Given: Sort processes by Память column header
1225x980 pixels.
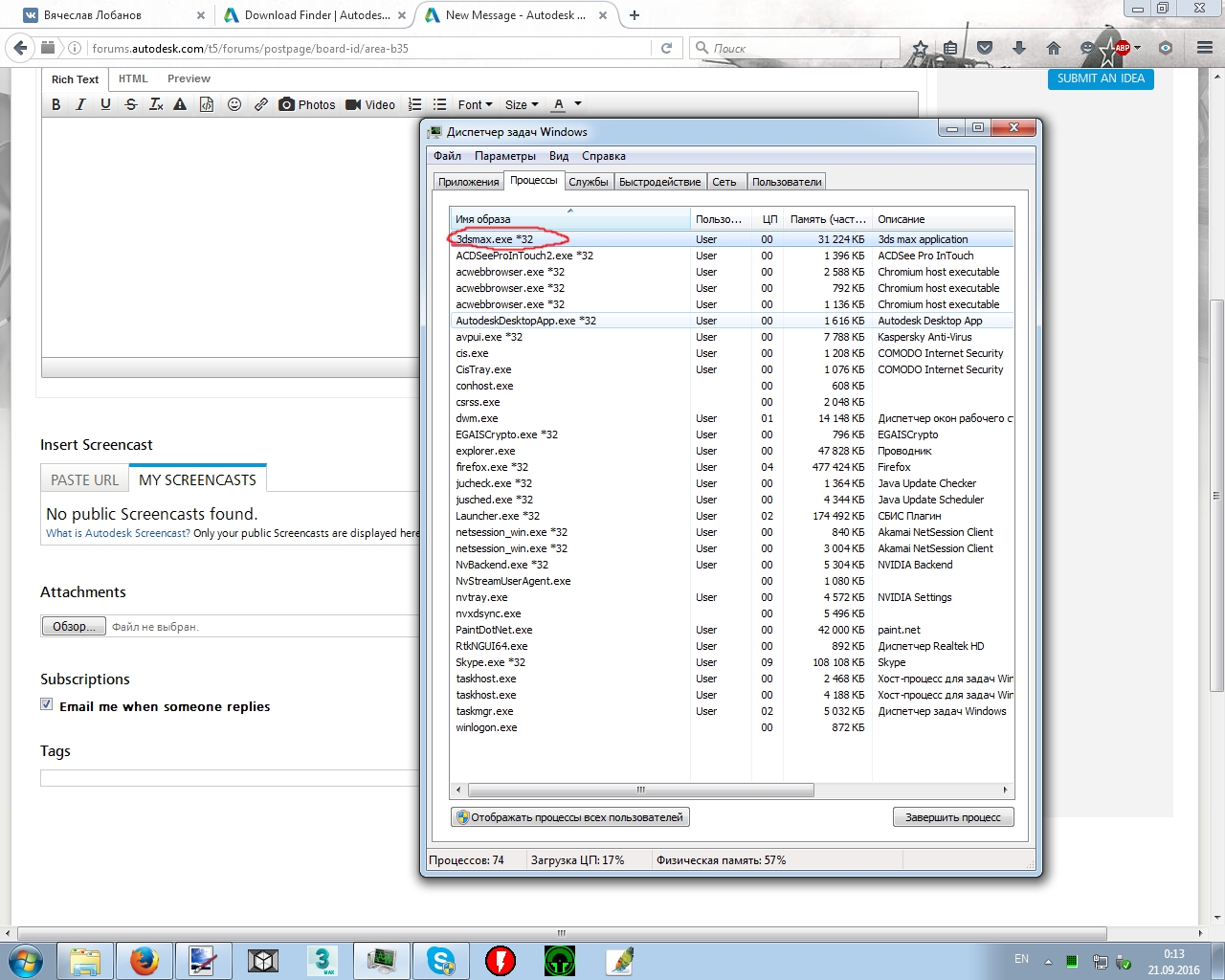Looking at the screenshot, I should click(x=828, y=219).
